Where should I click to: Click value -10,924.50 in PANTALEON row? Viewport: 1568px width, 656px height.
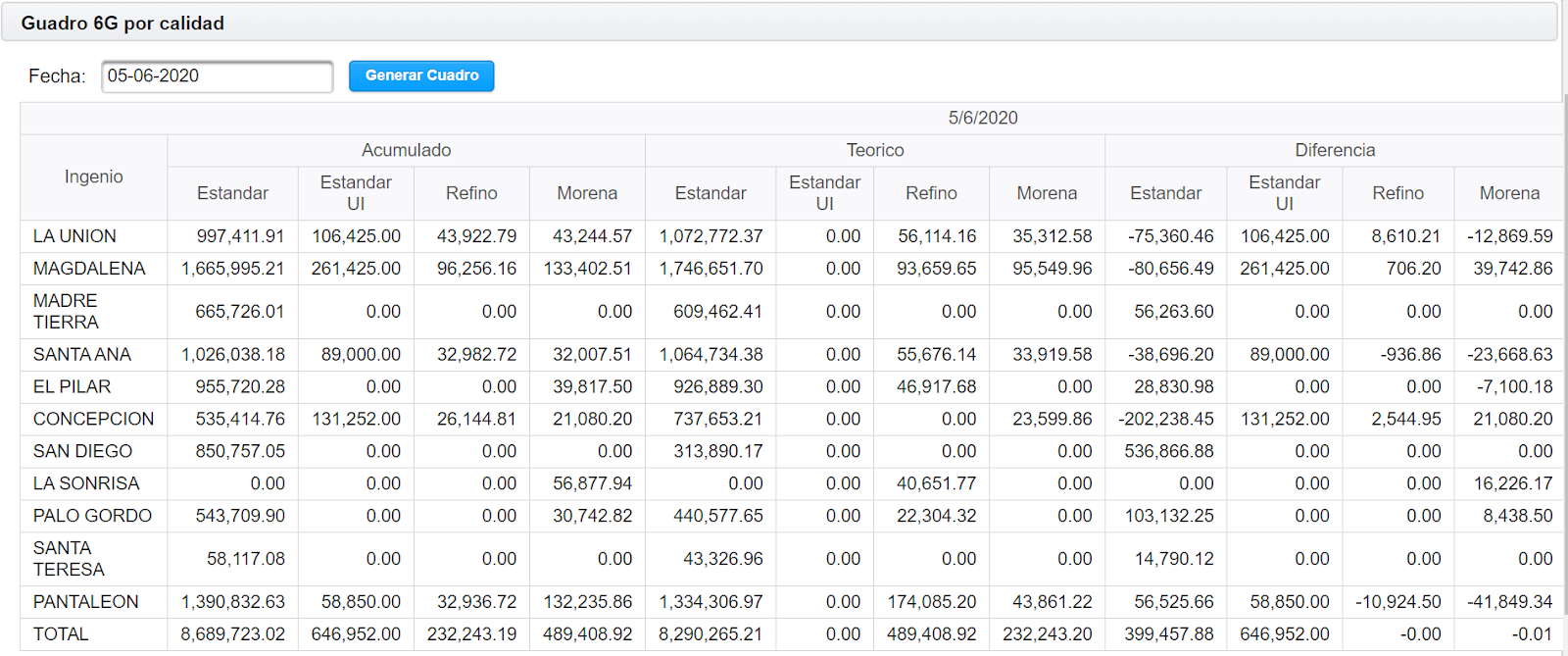pyautogui.click(x=1398, y=602)
